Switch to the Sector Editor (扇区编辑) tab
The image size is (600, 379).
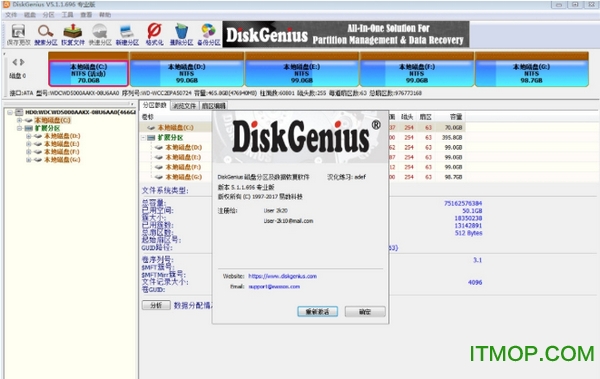[214, 106]
